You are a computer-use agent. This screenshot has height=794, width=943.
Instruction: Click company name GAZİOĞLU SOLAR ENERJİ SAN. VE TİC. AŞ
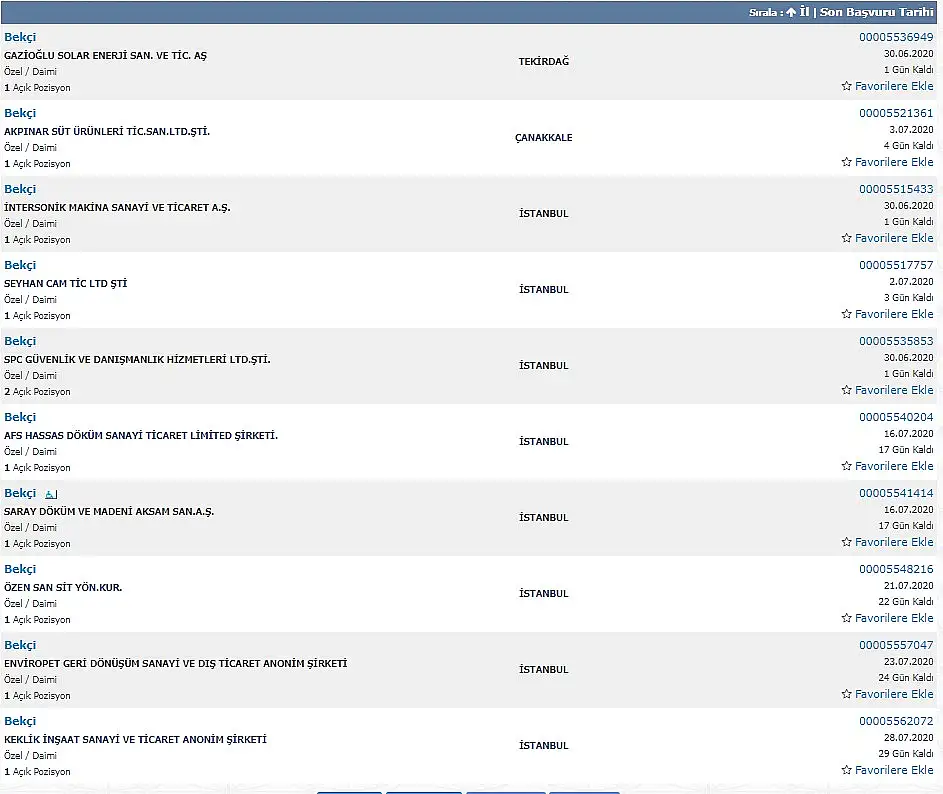pos(105,55)
